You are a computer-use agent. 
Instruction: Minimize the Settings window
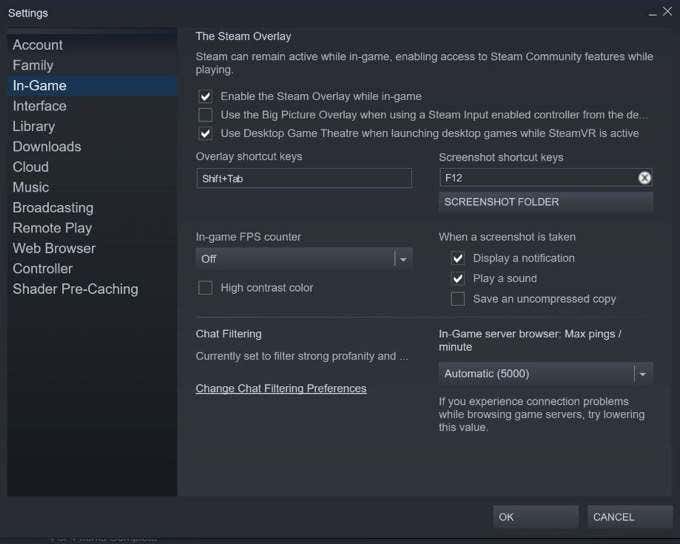[653, 11]
